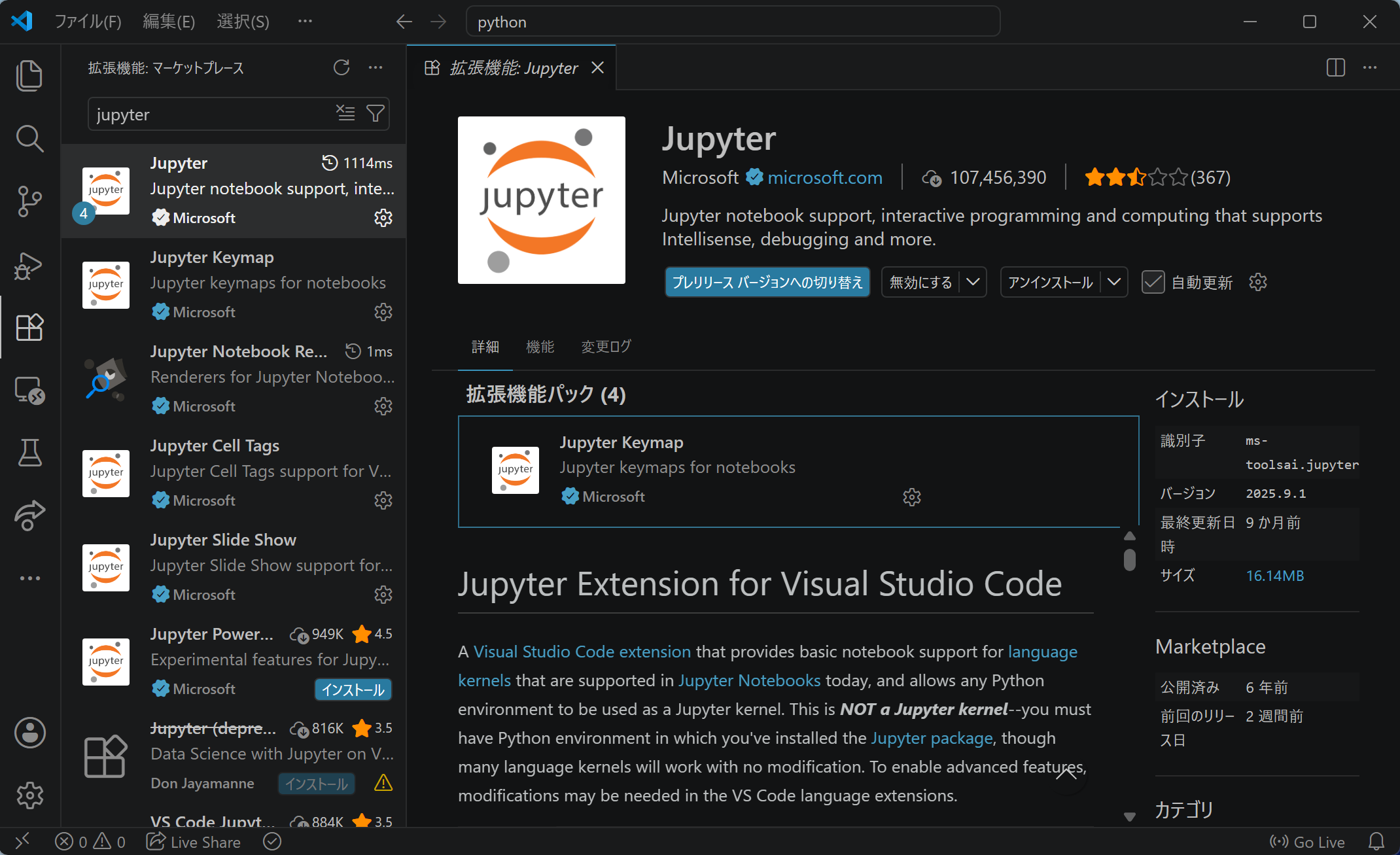
Task: Open the Extensions view icon
Action: [x=29, y=327]
